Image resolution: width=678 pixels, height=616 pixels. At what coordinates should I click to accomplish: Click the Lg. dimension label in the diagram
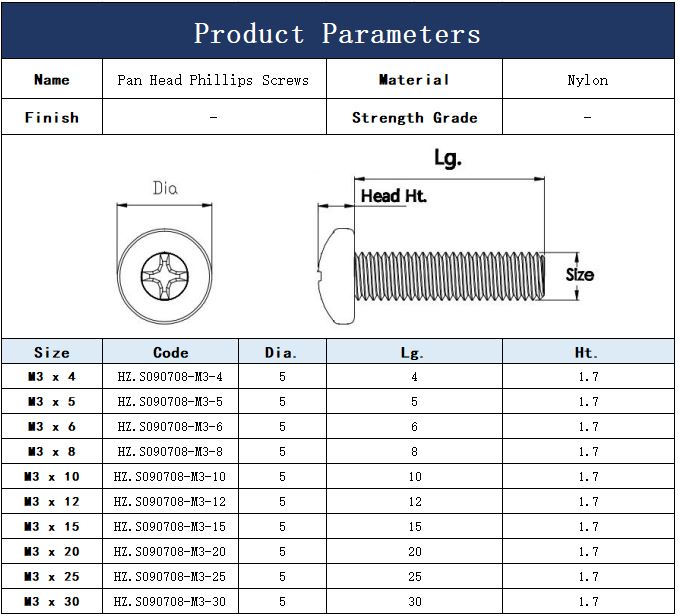coord(448,159)
